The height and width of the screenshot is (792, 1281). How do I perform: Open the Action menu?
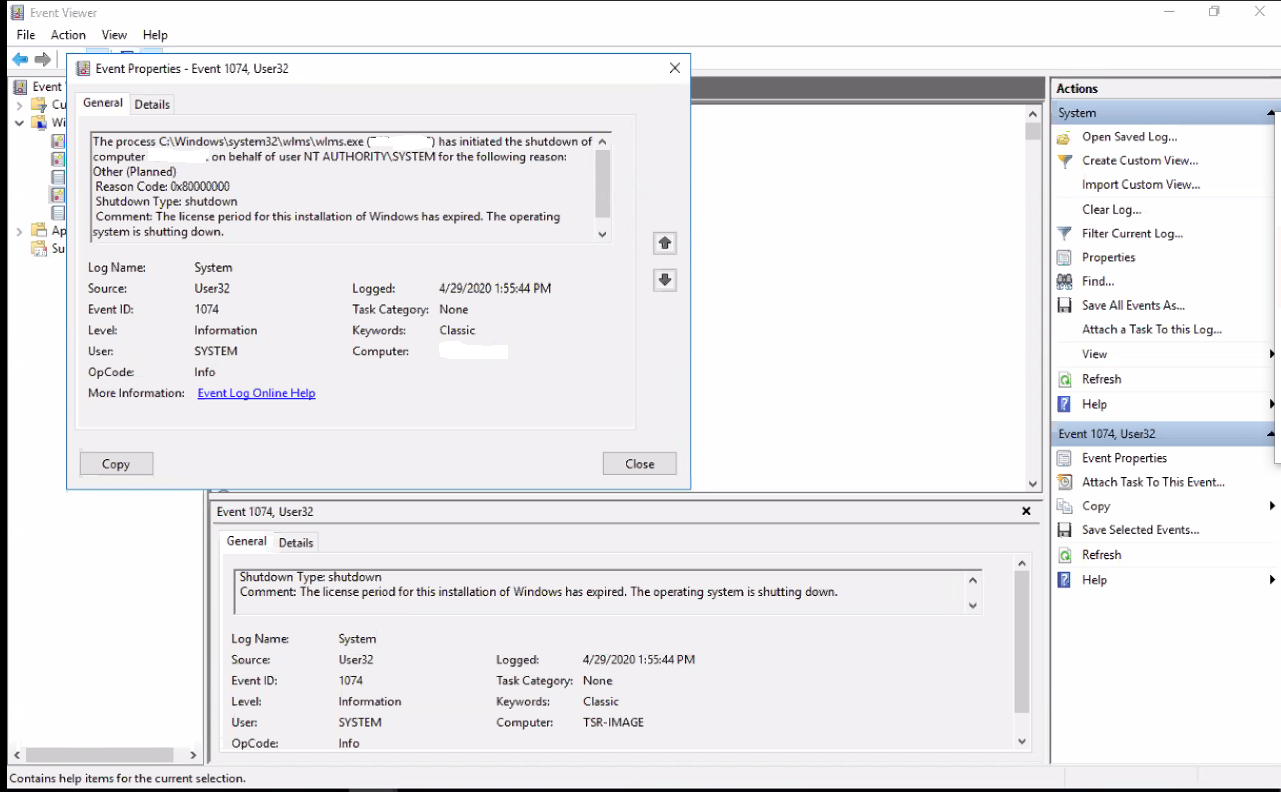coord(68,35)
